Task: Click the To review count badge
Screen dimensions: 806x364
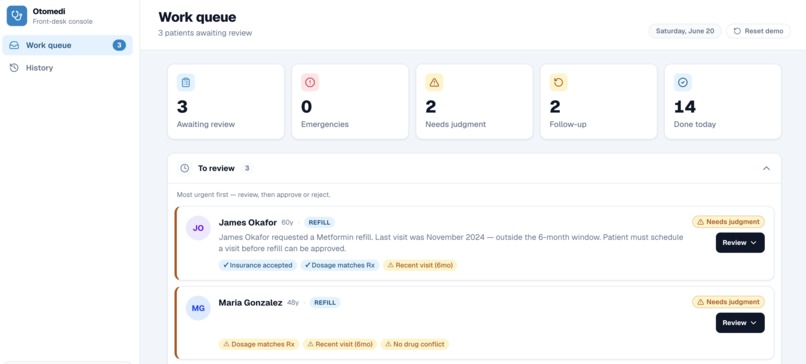Action: [247, 168]
